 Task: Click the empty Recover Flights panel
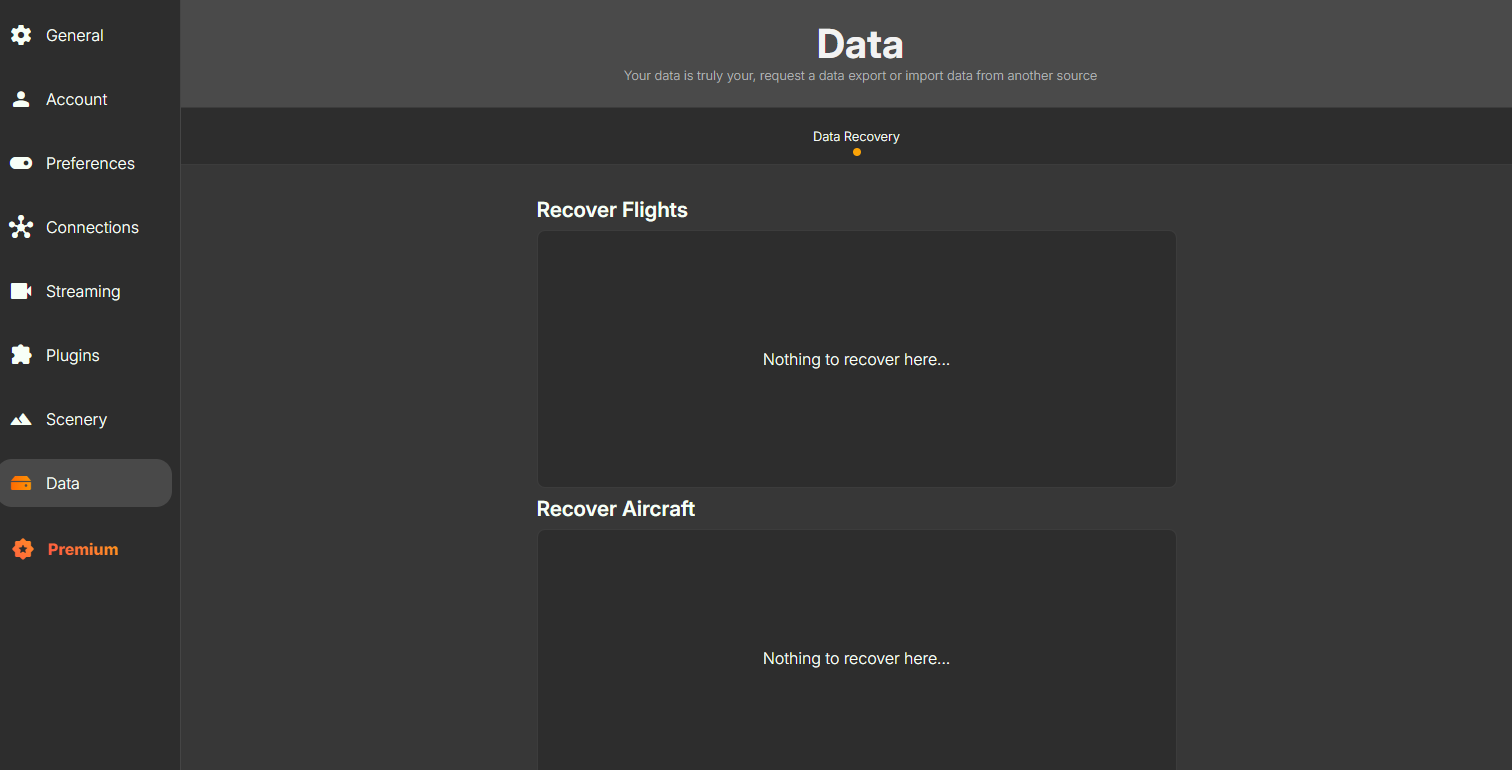click(856, 300)
